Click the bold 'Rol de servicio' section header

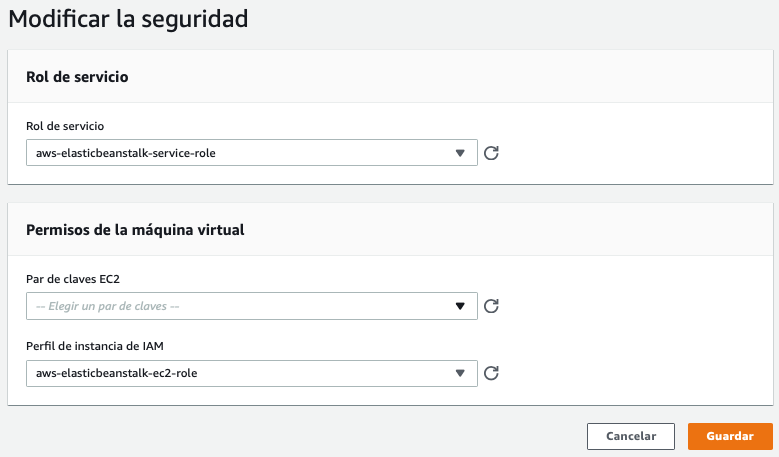click(77, 77)
